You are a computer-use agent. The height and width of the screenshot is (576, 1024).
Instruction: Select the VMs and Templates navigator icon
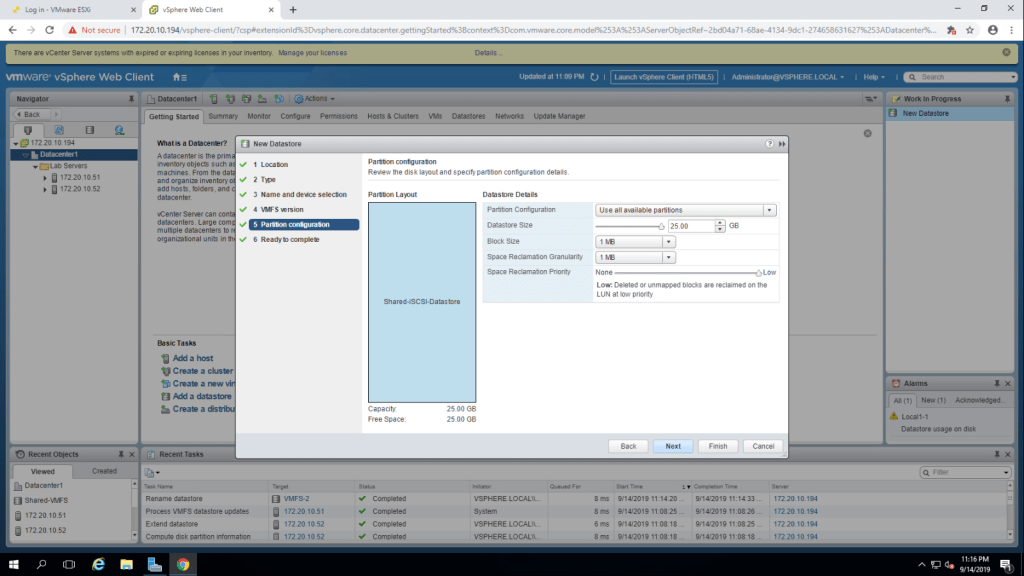click(x=59, y=130)
